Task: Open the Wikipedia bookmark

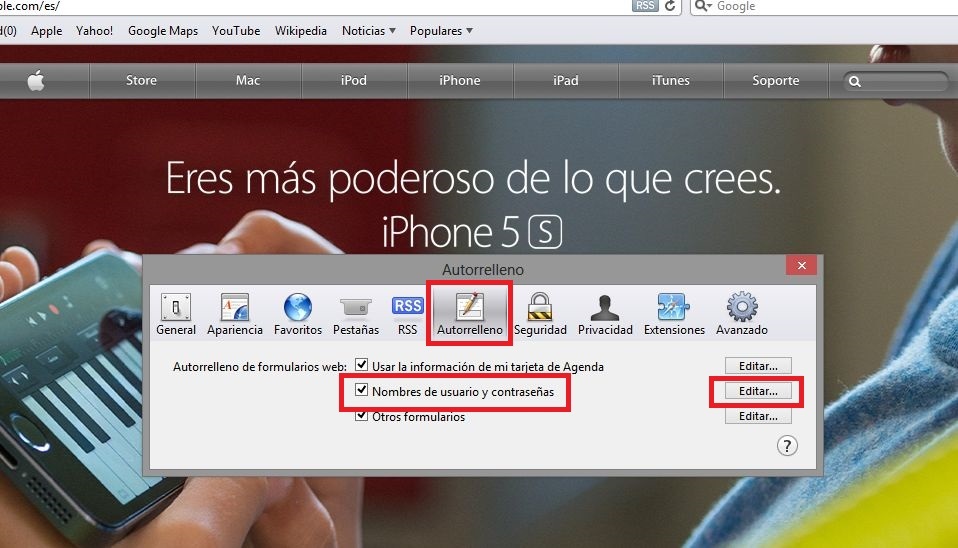Action: coord(301,31)
